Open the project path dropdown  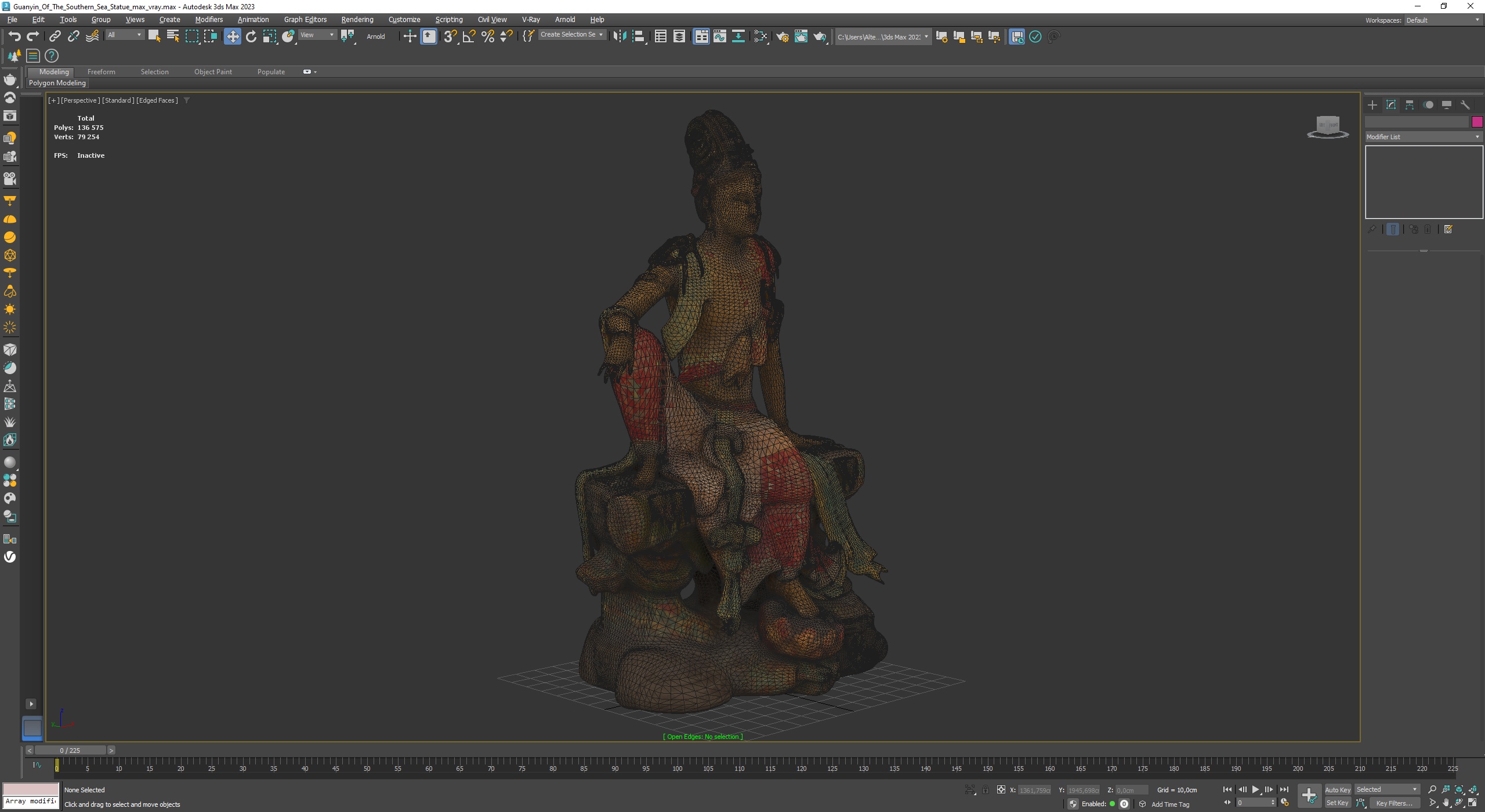[883, 37]
